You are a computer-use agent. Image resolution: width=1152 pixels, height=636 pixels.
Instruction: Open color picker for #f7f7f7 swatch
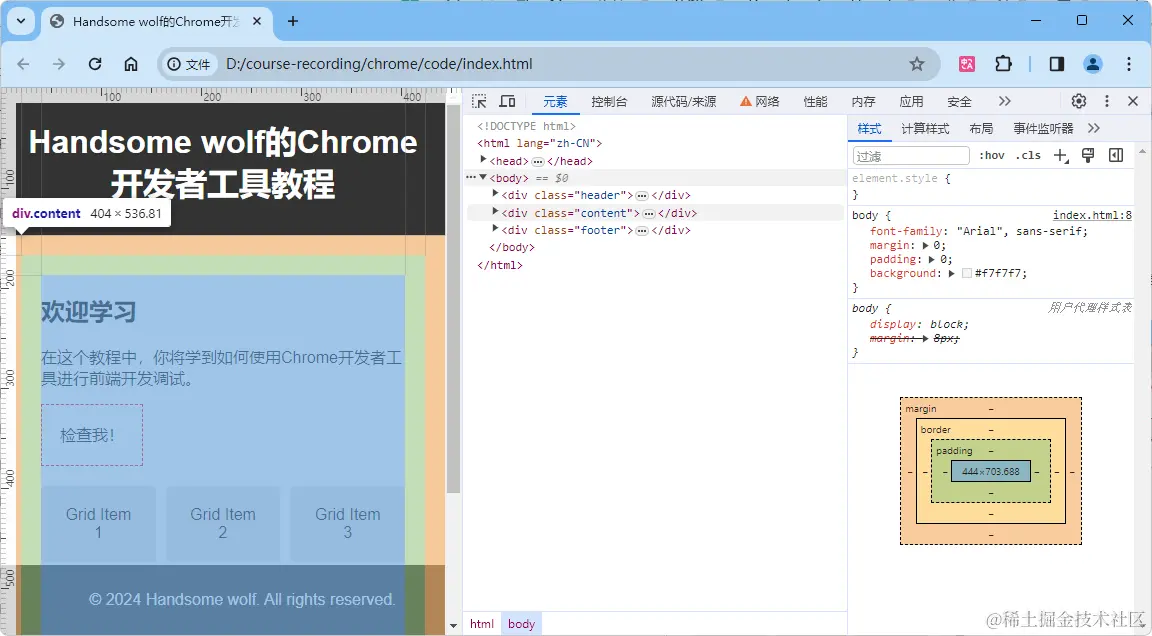pyautogui.click(x=967, y=273)
